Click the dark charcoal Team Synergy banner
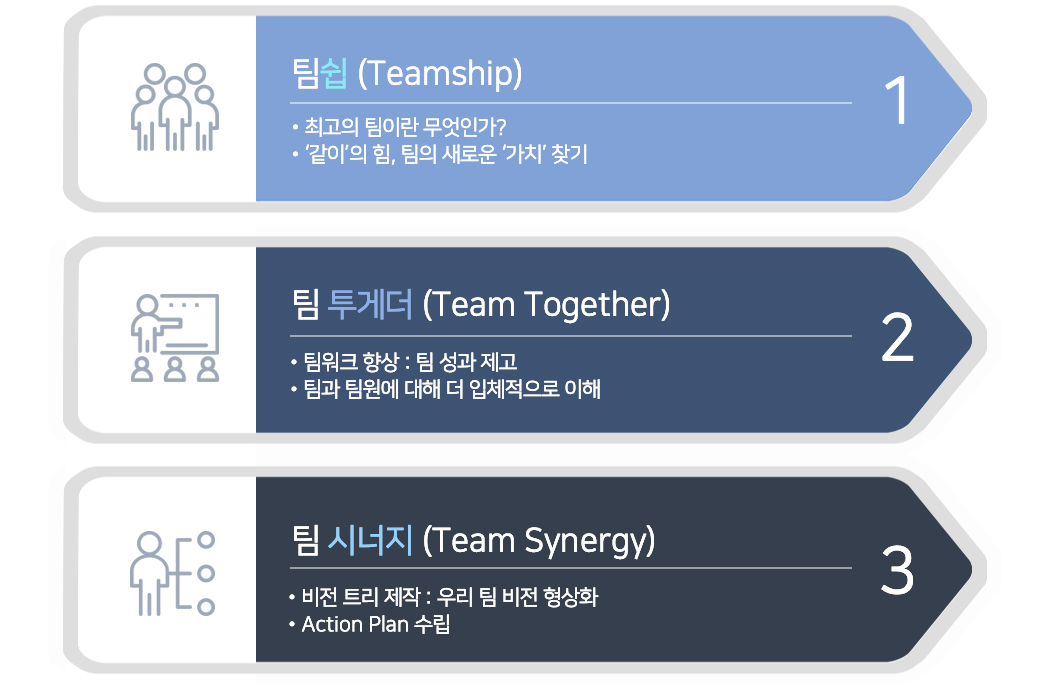This screenshot has height=700, width=1050. pos(613,569)
